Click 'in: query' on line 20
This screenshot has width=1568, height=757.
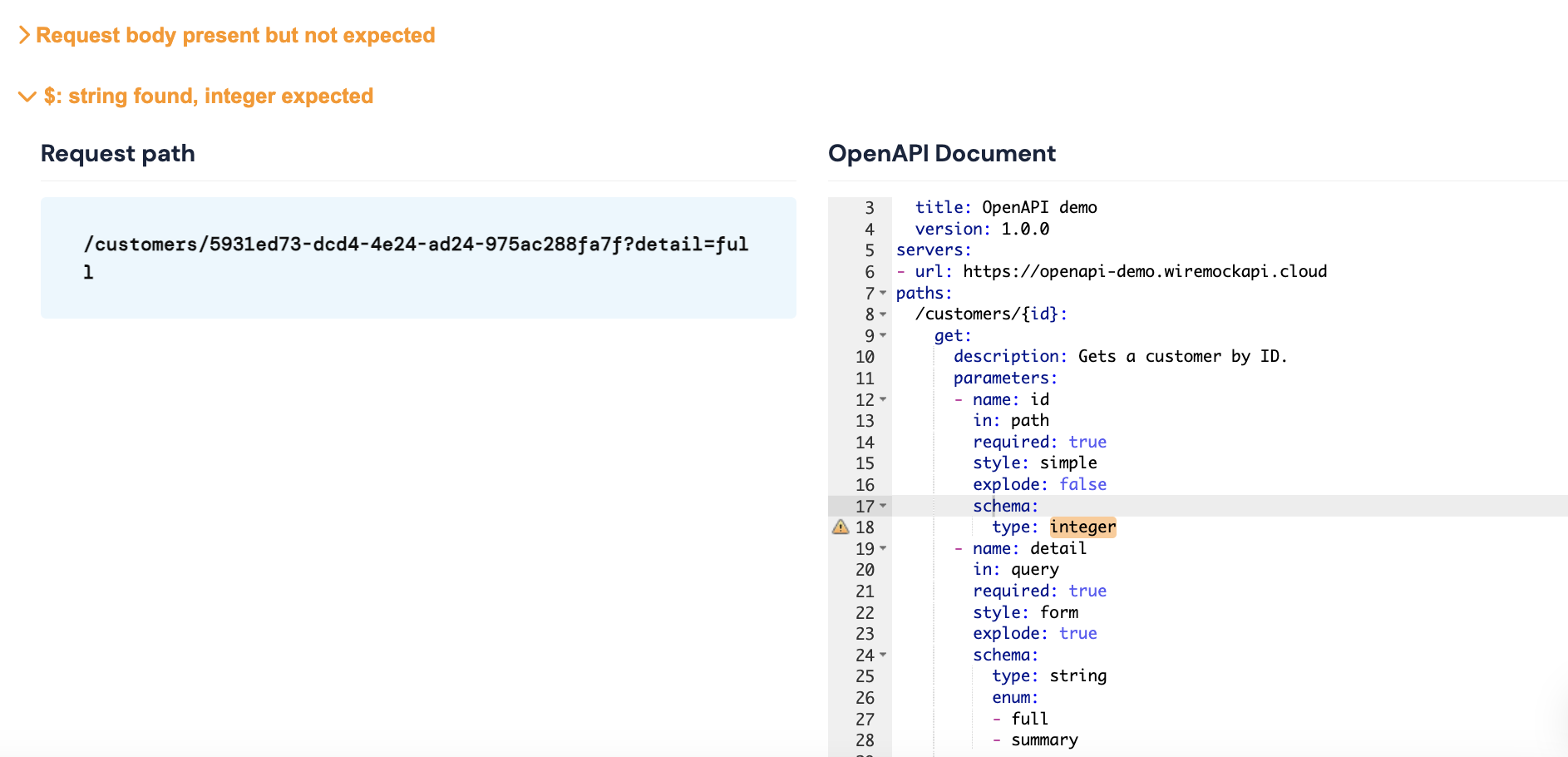1016,569
